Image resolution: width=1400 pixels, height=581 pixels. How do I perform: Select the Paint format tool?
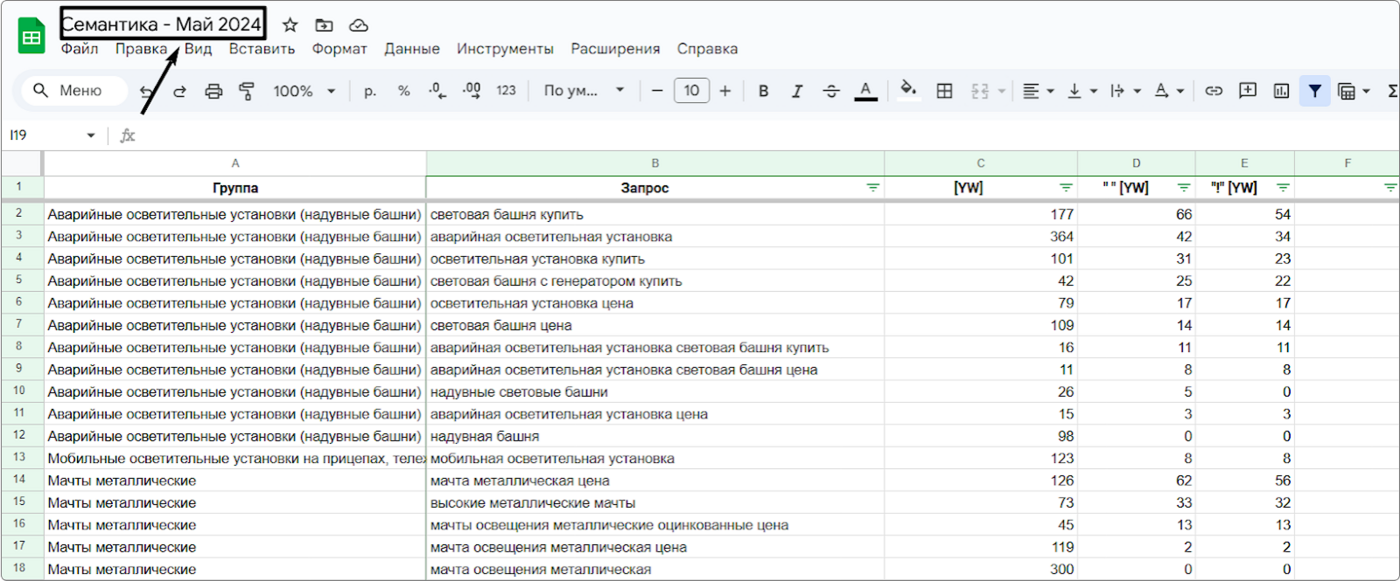tap(247, 91)
